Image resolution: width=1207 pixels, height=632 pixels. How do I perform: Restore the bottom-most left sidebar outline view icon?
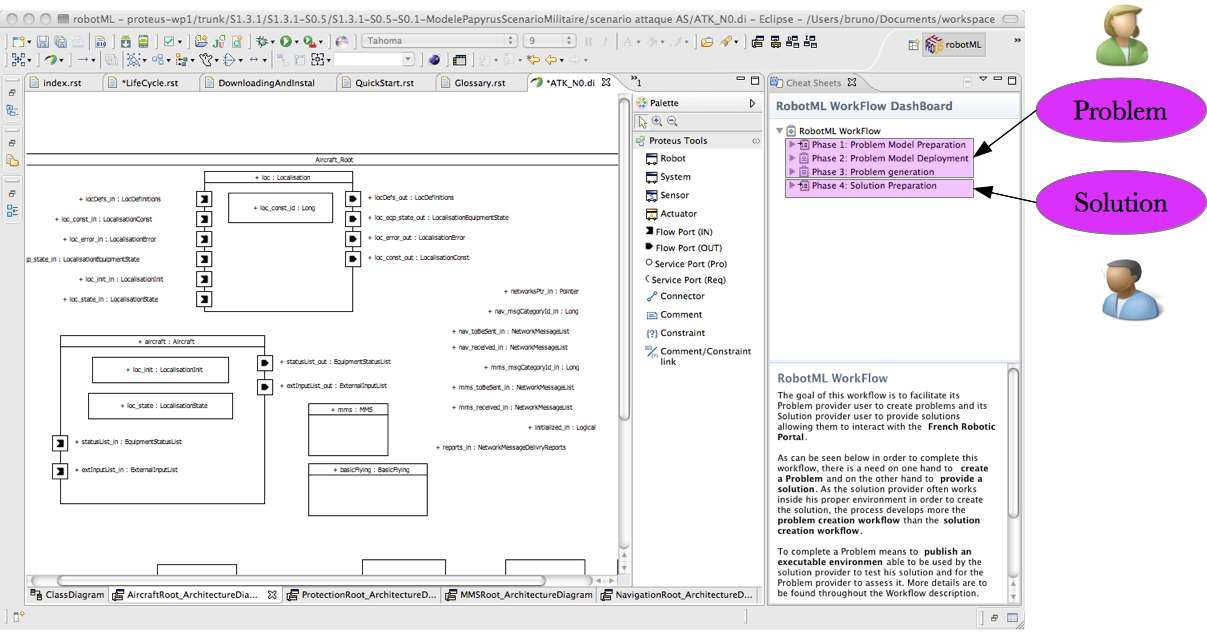[13, 210]
